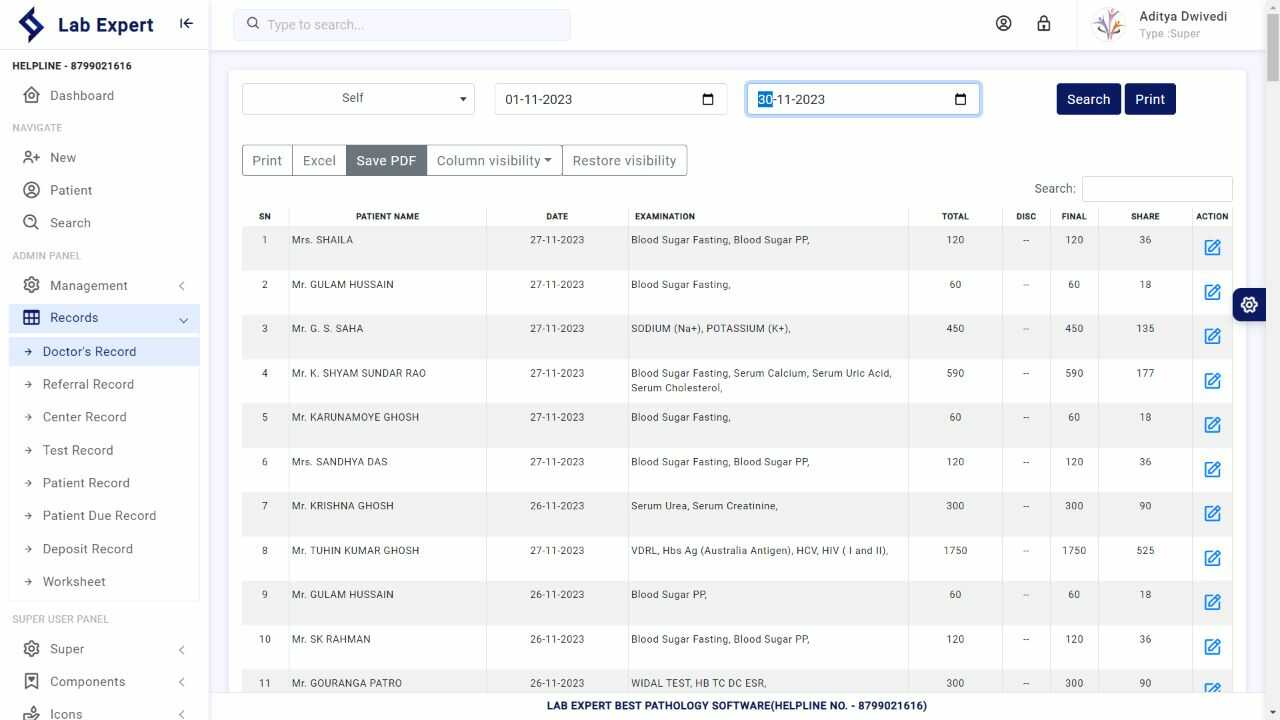This screenshot has width=1280, height=720.
Task: Edit the record for Mrs. SHAILA
Action: pos(1212,247)
